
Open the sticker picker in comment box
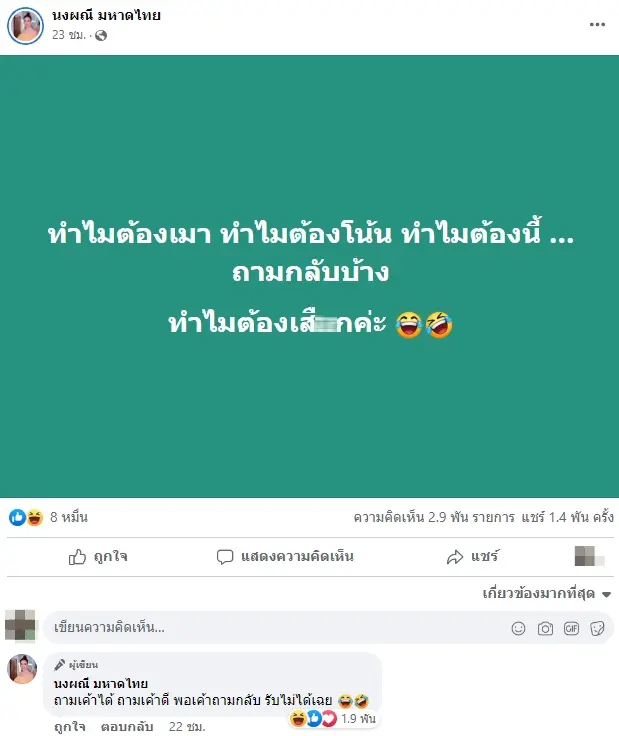tap(597, 629)
